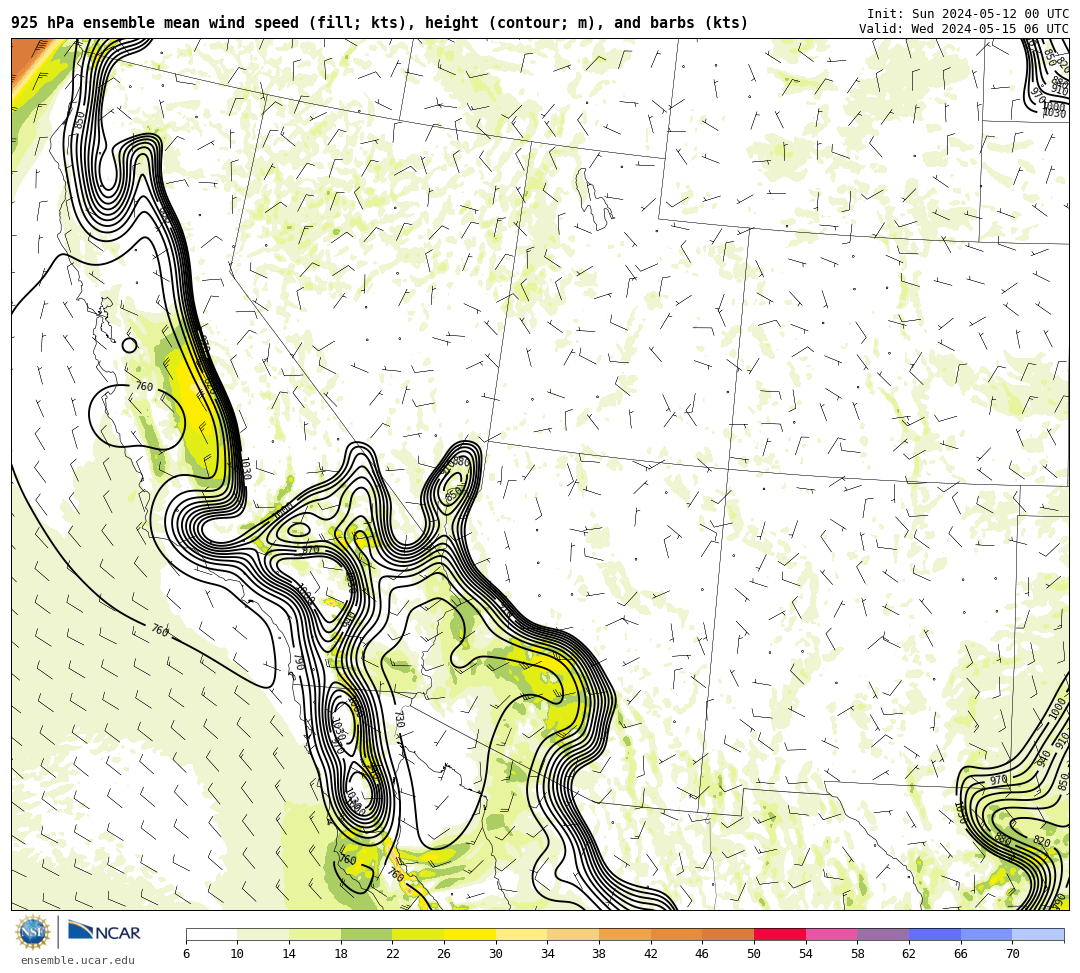Select the 54-58 kts pink swatch
Screen dimensions: 1080x973
(831, 934)
